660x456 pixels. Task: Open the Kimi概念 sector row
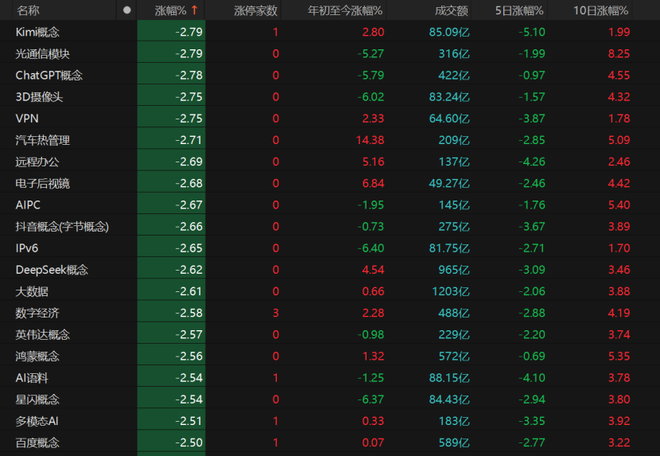click(38, 32)
